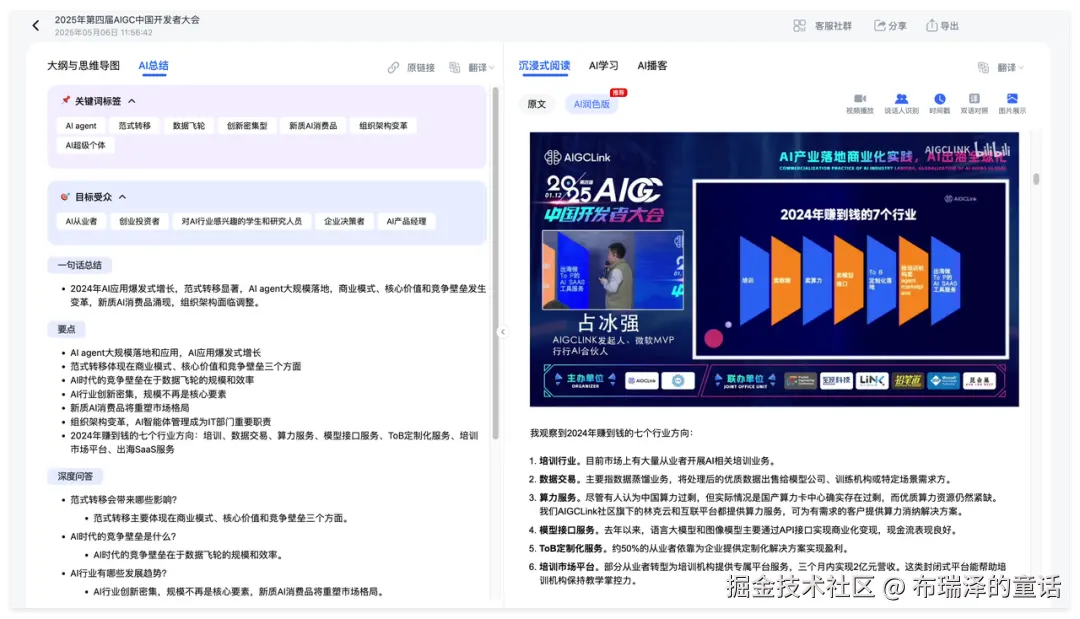
Task: Click the 原链接 link text
Action: 421,67
